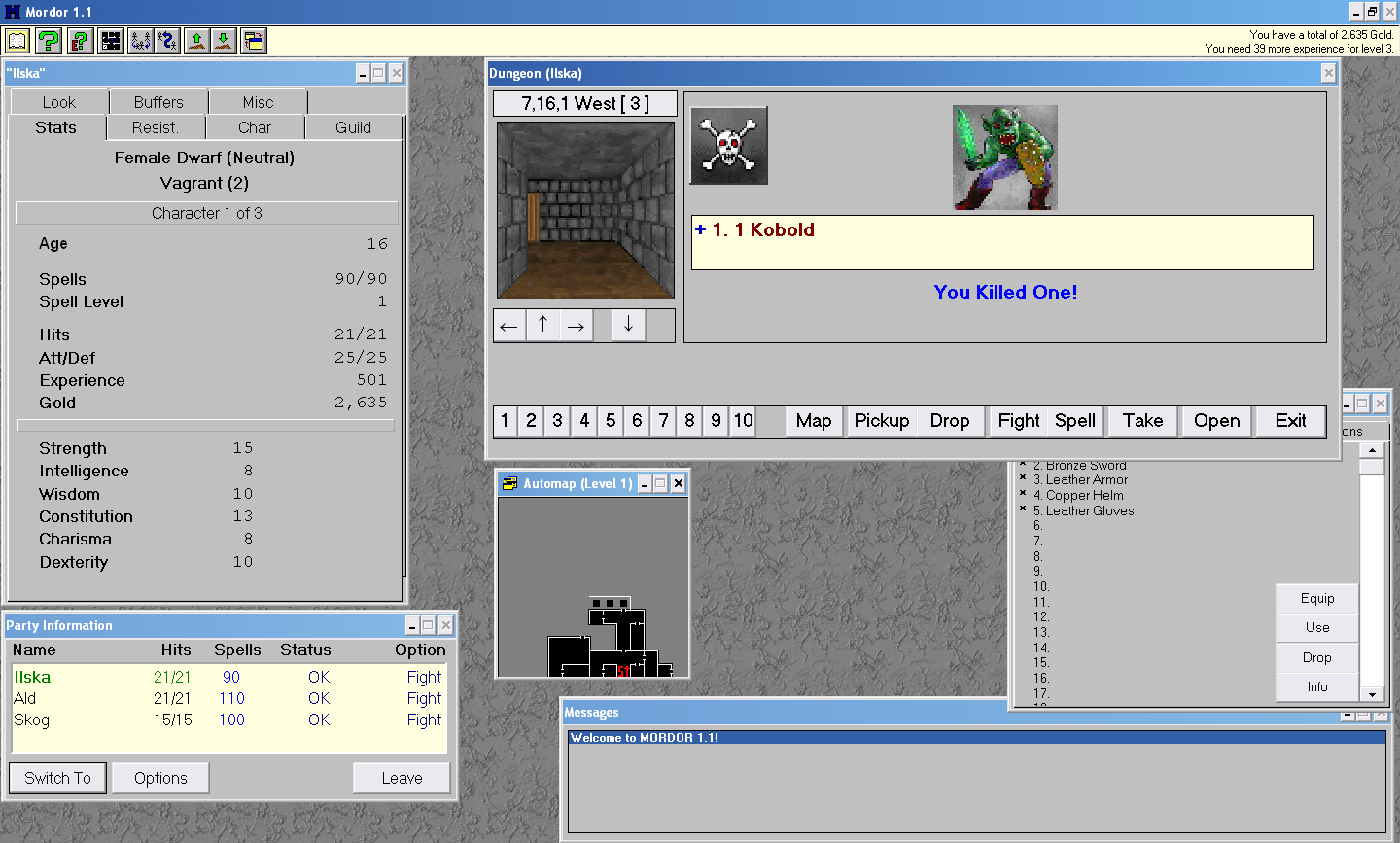Click Drop button in the inventory panel
Screen dimensions: 1400x843
1317,658
